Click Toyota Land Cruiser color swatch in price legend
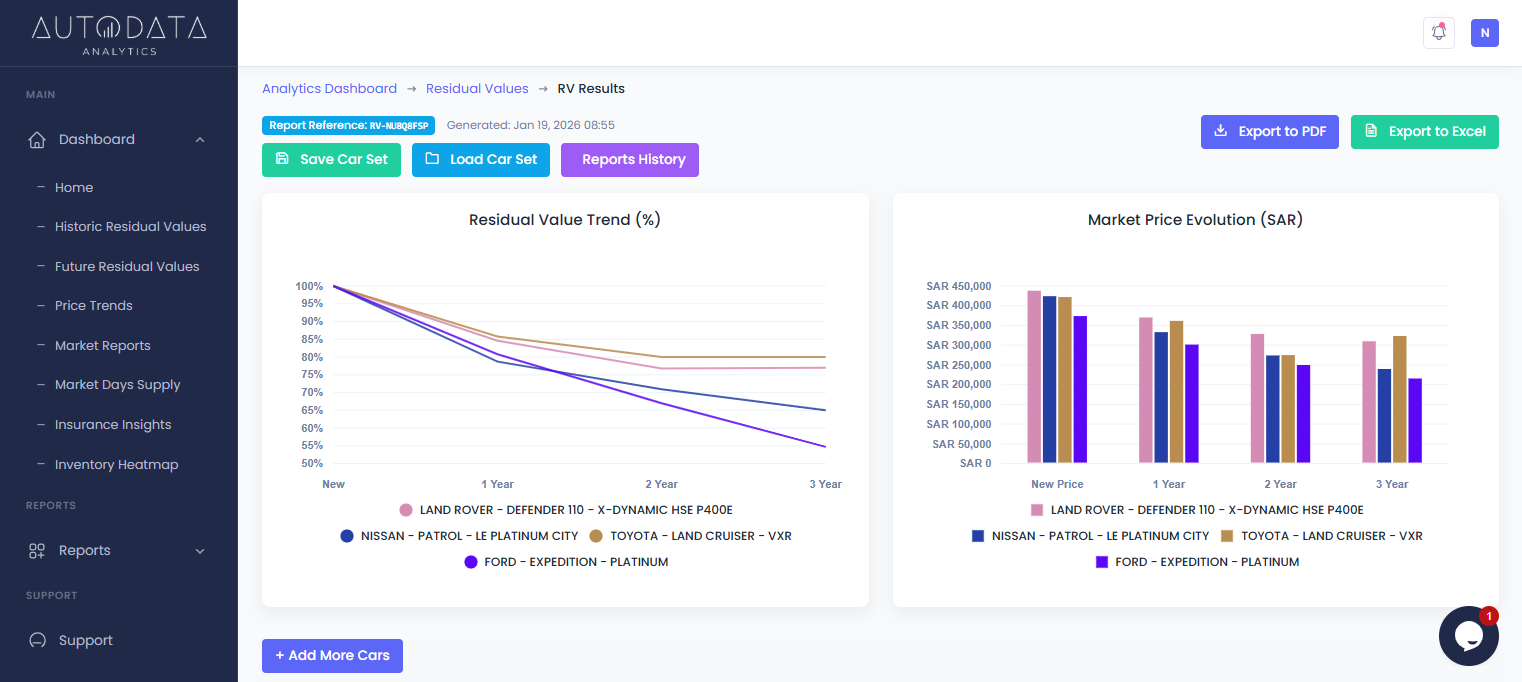 pos(1228,536)
